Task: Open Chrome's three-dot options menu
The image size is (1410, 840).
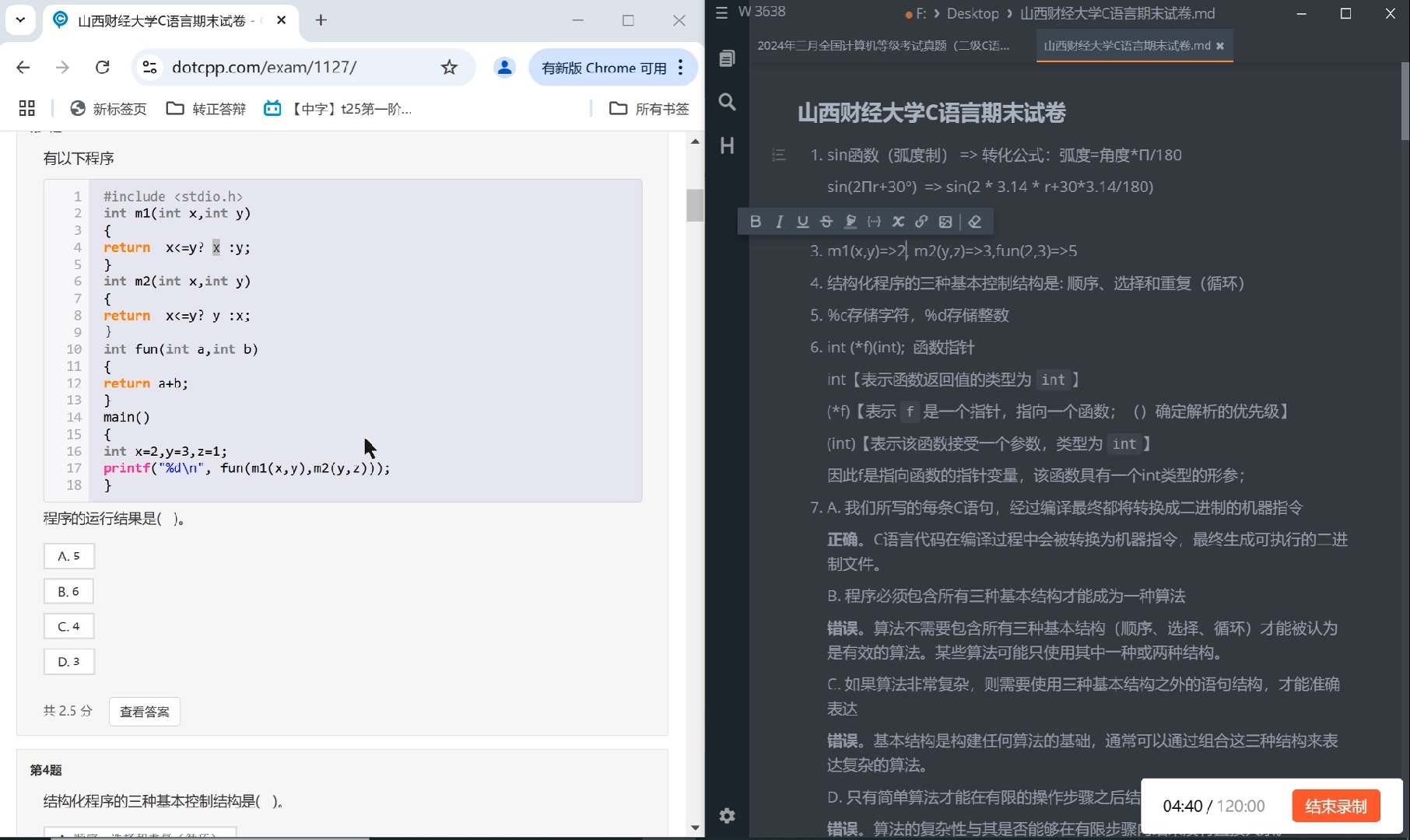Action: tap(680, 68)
